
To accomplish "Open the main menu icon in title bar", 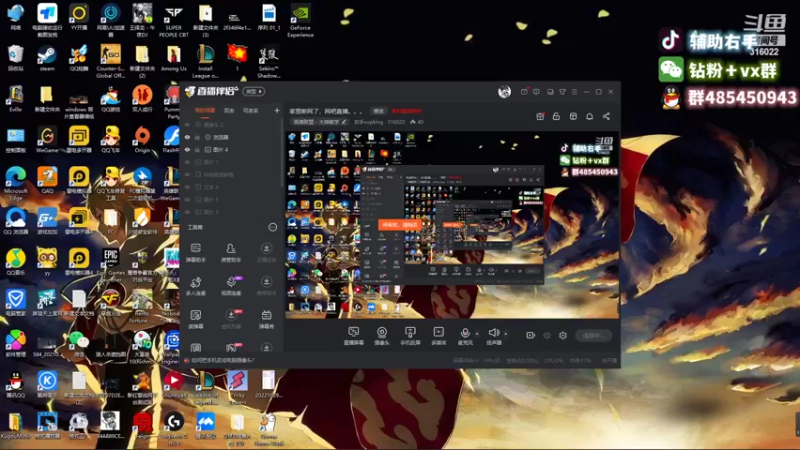I will tap(574, 92).
